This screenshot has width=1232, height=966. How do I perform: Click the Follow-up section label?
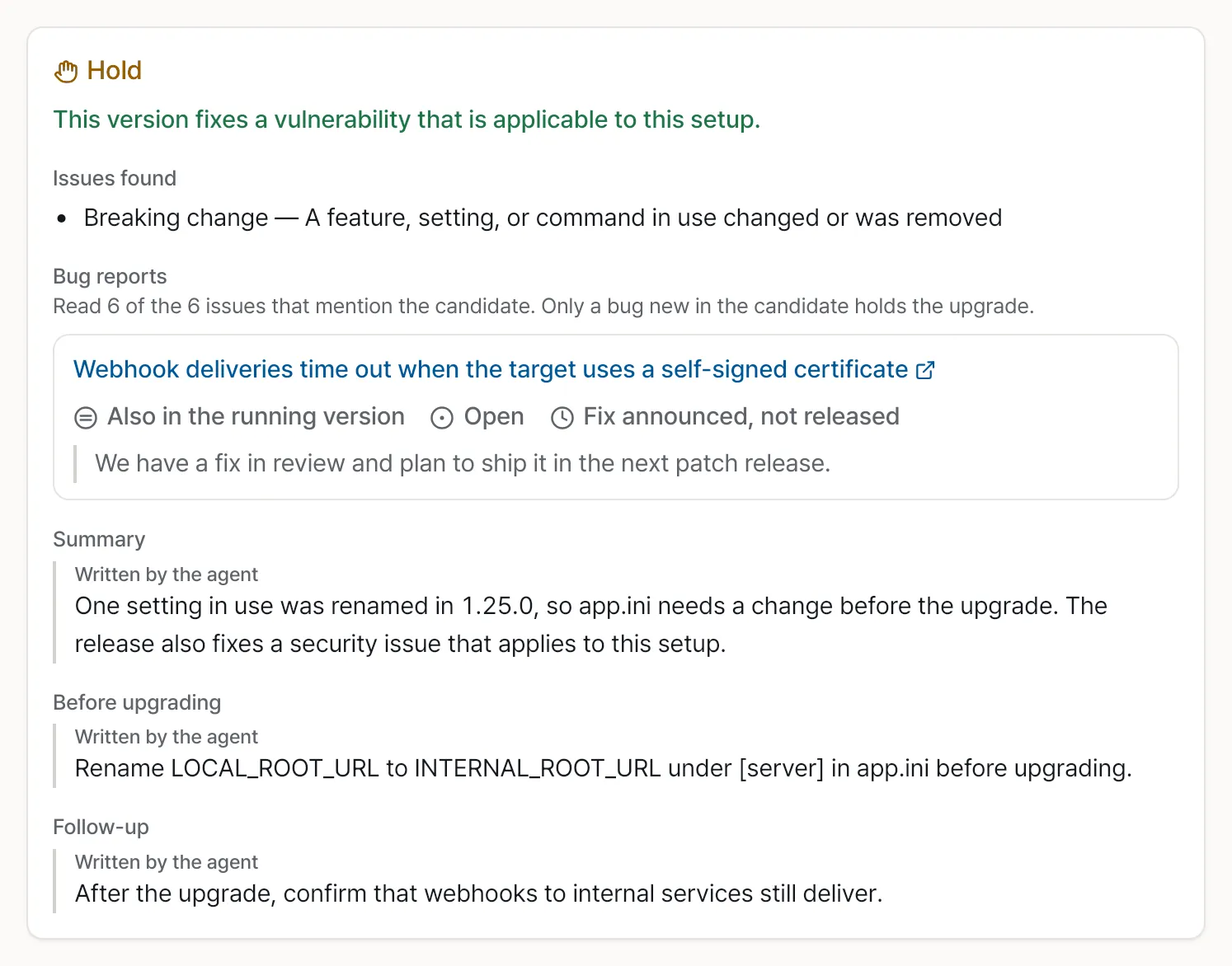point(101,827)
